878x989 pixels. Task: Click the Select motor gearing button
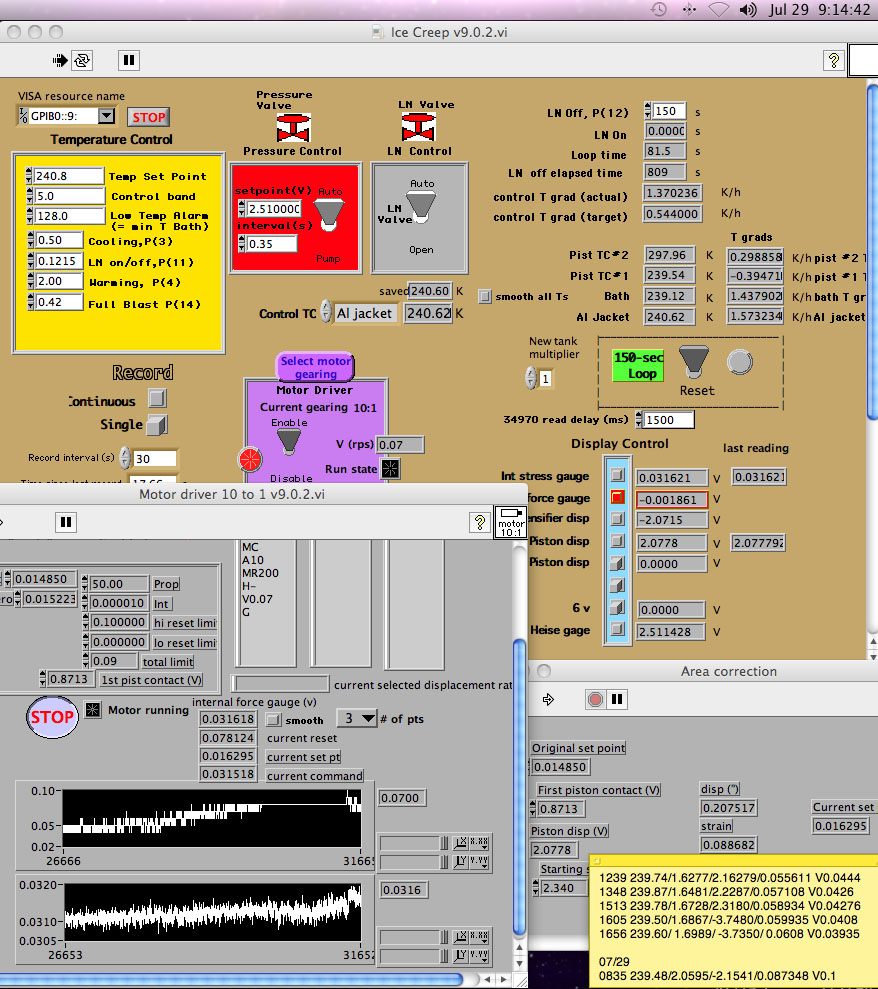(315, 367)
